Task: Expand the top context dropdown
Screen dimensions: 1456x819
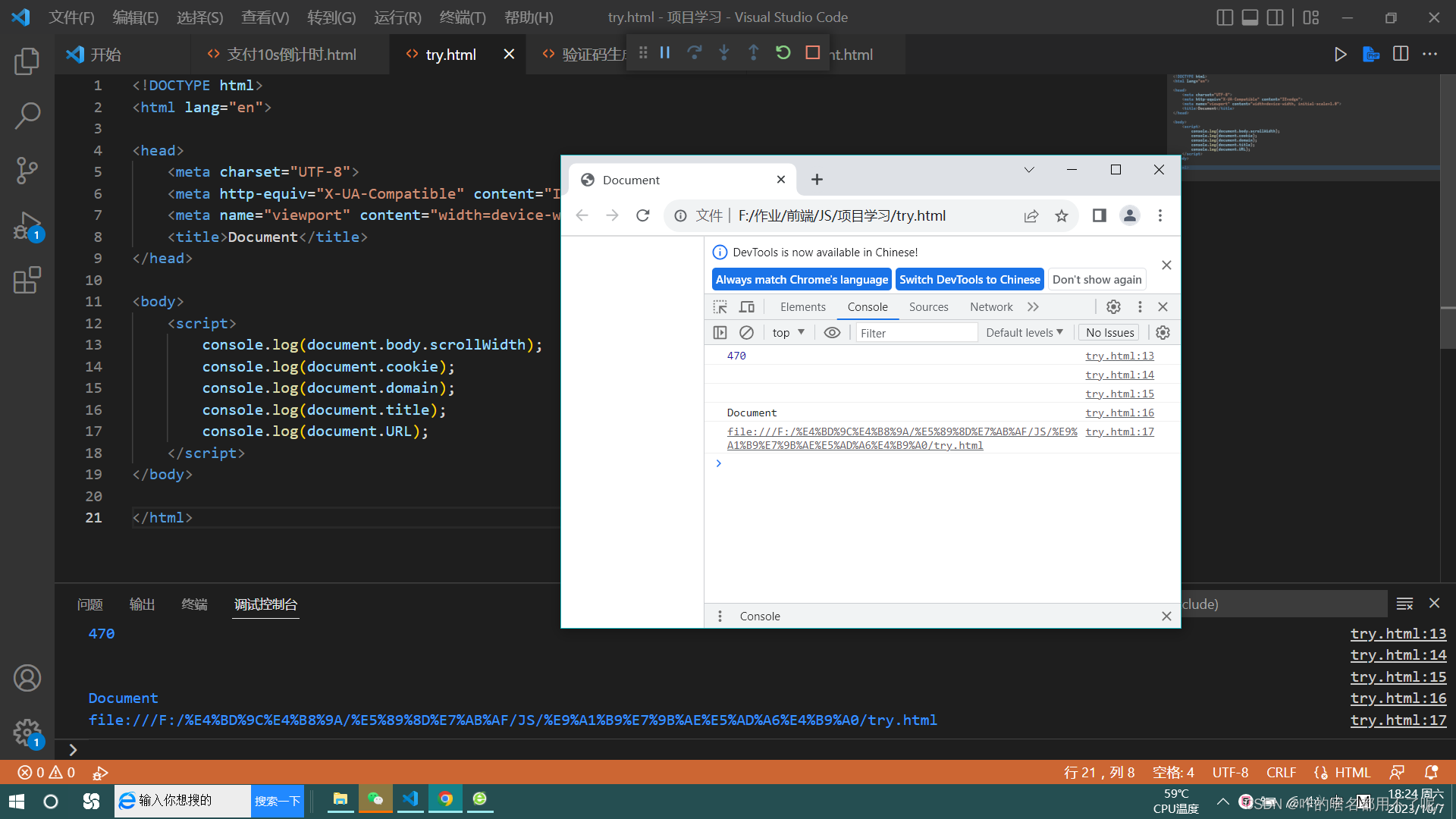Action: pos(789,332)
